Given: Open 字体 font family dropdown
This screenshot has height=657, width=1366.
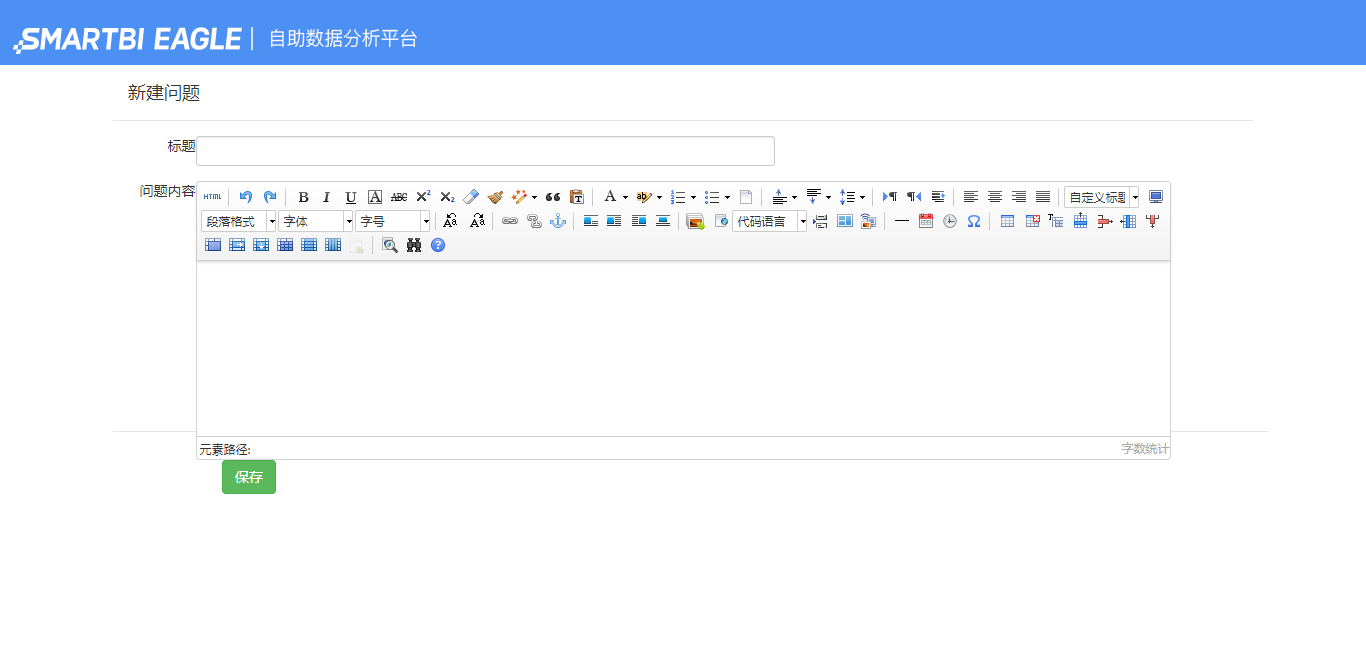Looking at the screenshot, I should click(x=316, y=221).
